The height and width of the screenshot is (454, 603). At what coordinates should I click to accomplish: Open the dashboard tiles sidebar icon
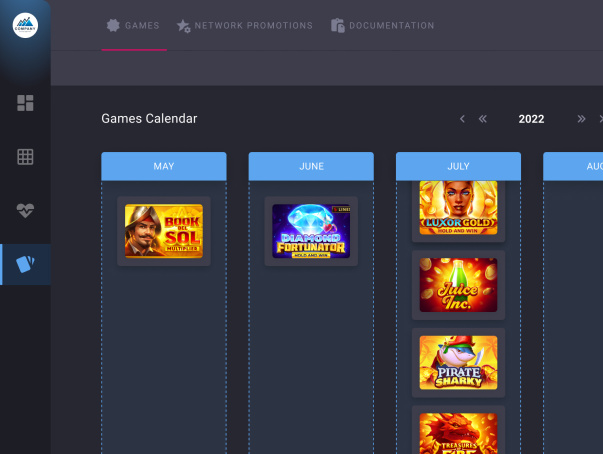(25, 103)
